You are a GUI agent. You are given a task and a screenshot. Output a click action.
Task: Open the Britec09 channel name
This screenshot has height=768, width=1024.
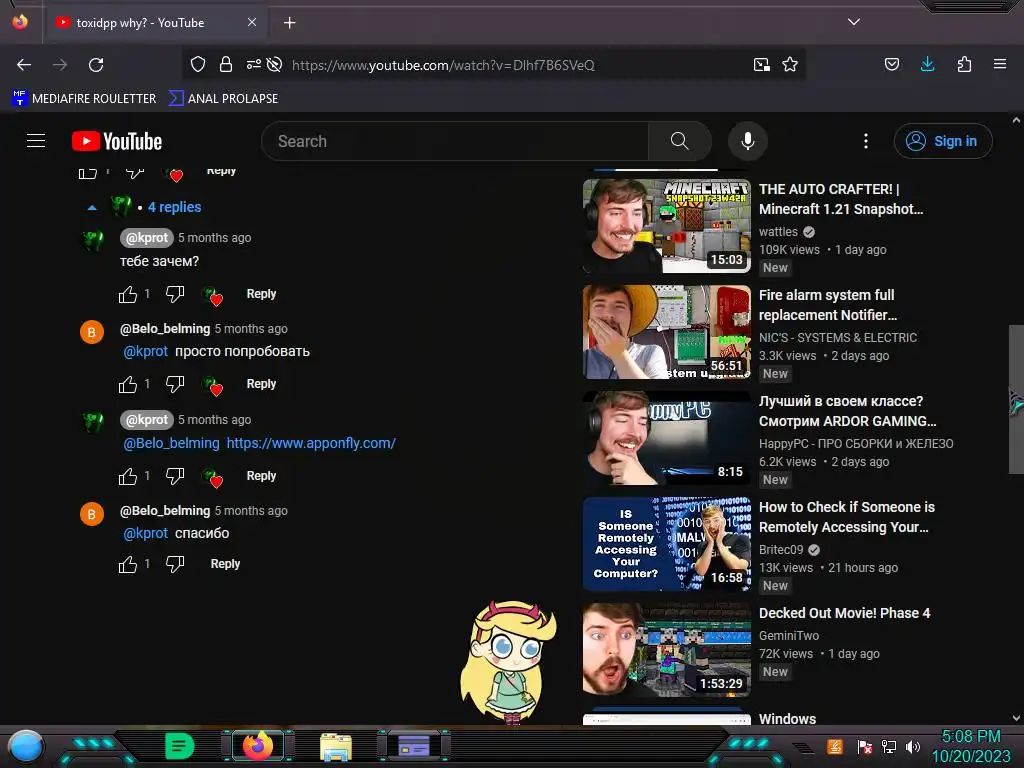click(x=781, y=550)
